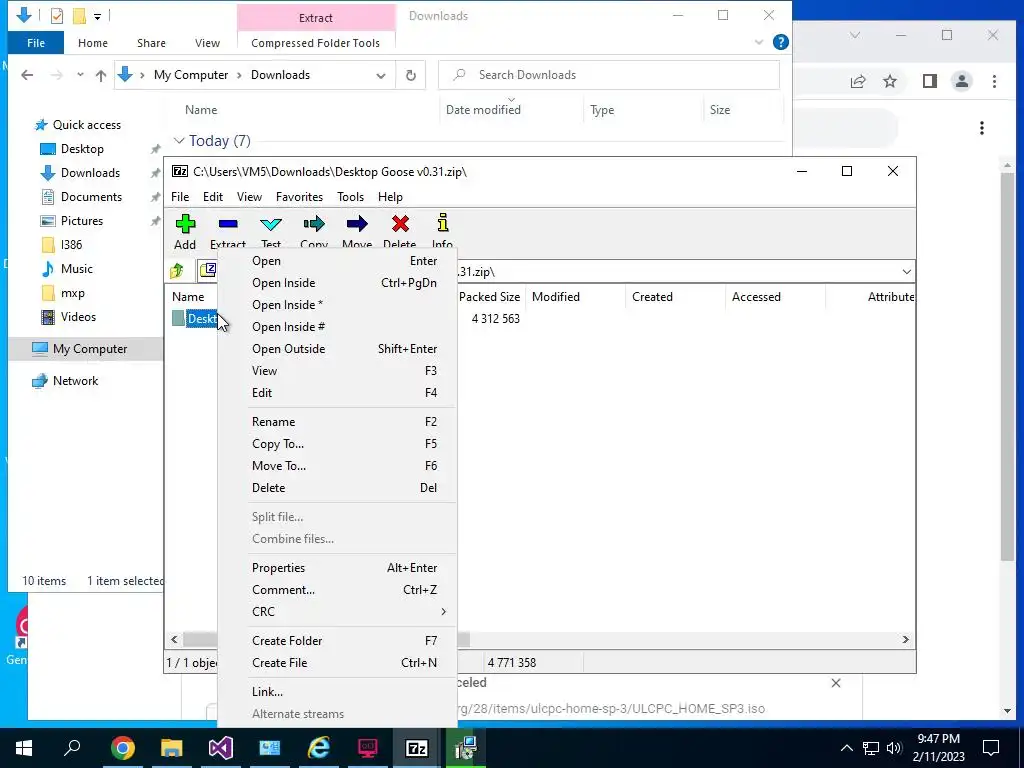
Task: Click the Explorer up arrow button
Action: pyautogui.click(x=101, y=75)
